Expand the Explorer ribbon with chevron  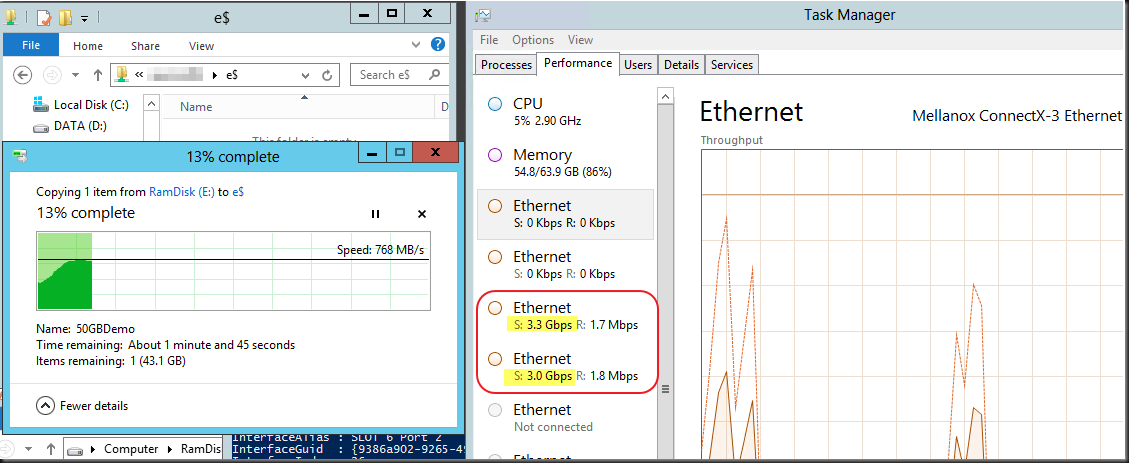[x=415, y=45]
